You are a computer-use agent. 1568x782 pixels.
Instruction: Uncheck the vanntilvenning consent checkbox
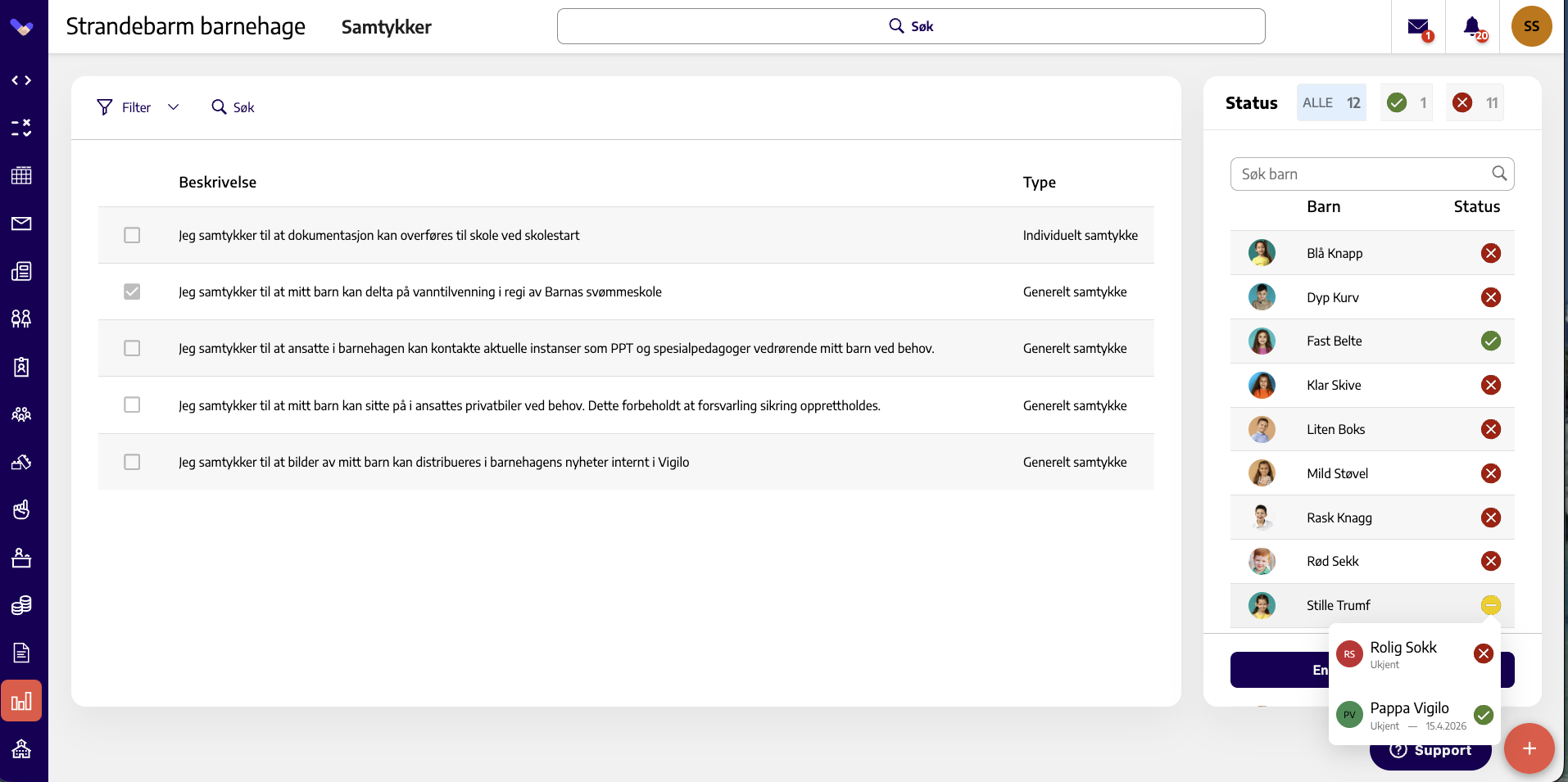coord(132,292)
